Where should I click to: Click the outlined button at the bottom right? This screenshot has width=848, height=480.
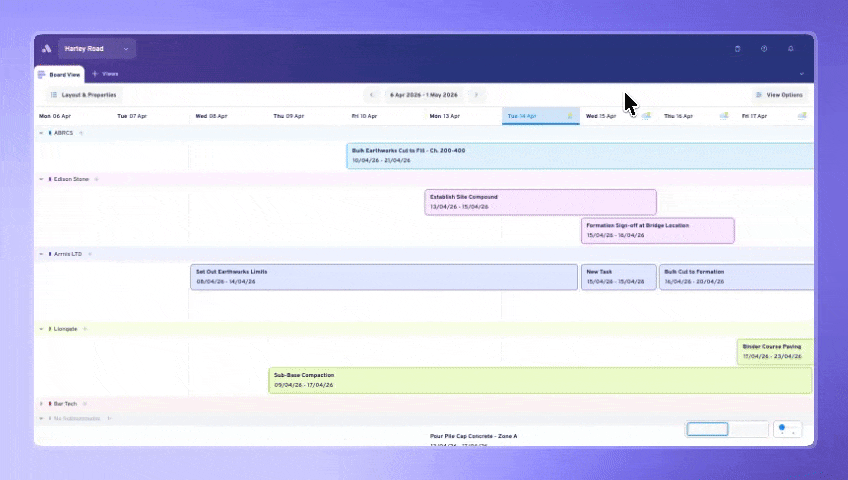[707, 429]
